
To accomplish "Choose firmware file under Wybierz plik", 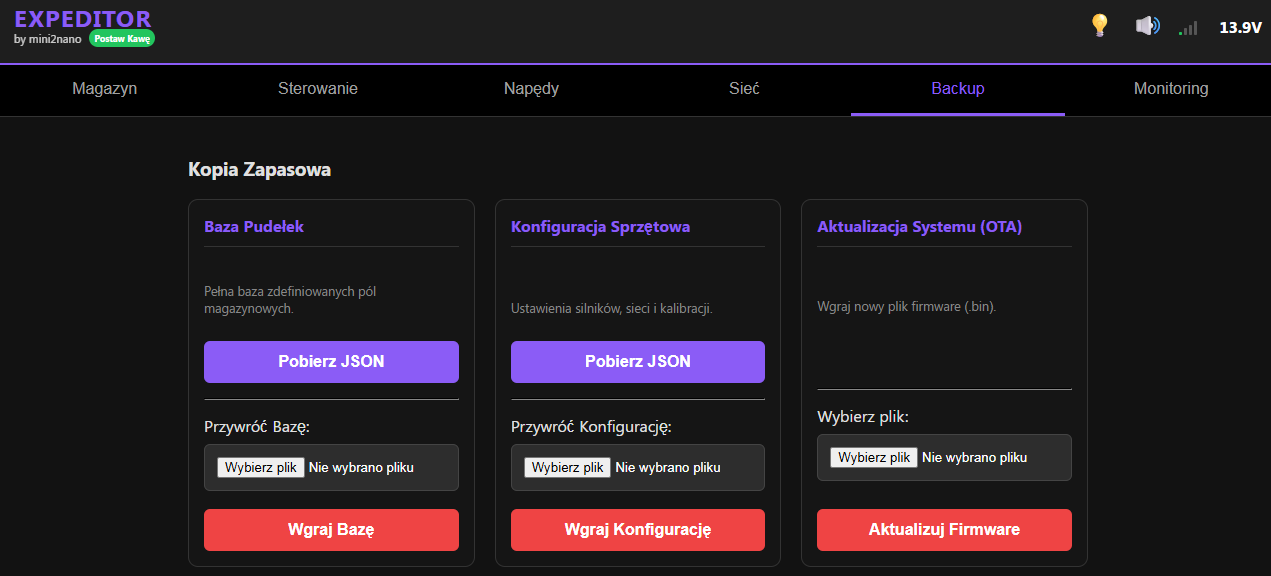I will point(874,457).
